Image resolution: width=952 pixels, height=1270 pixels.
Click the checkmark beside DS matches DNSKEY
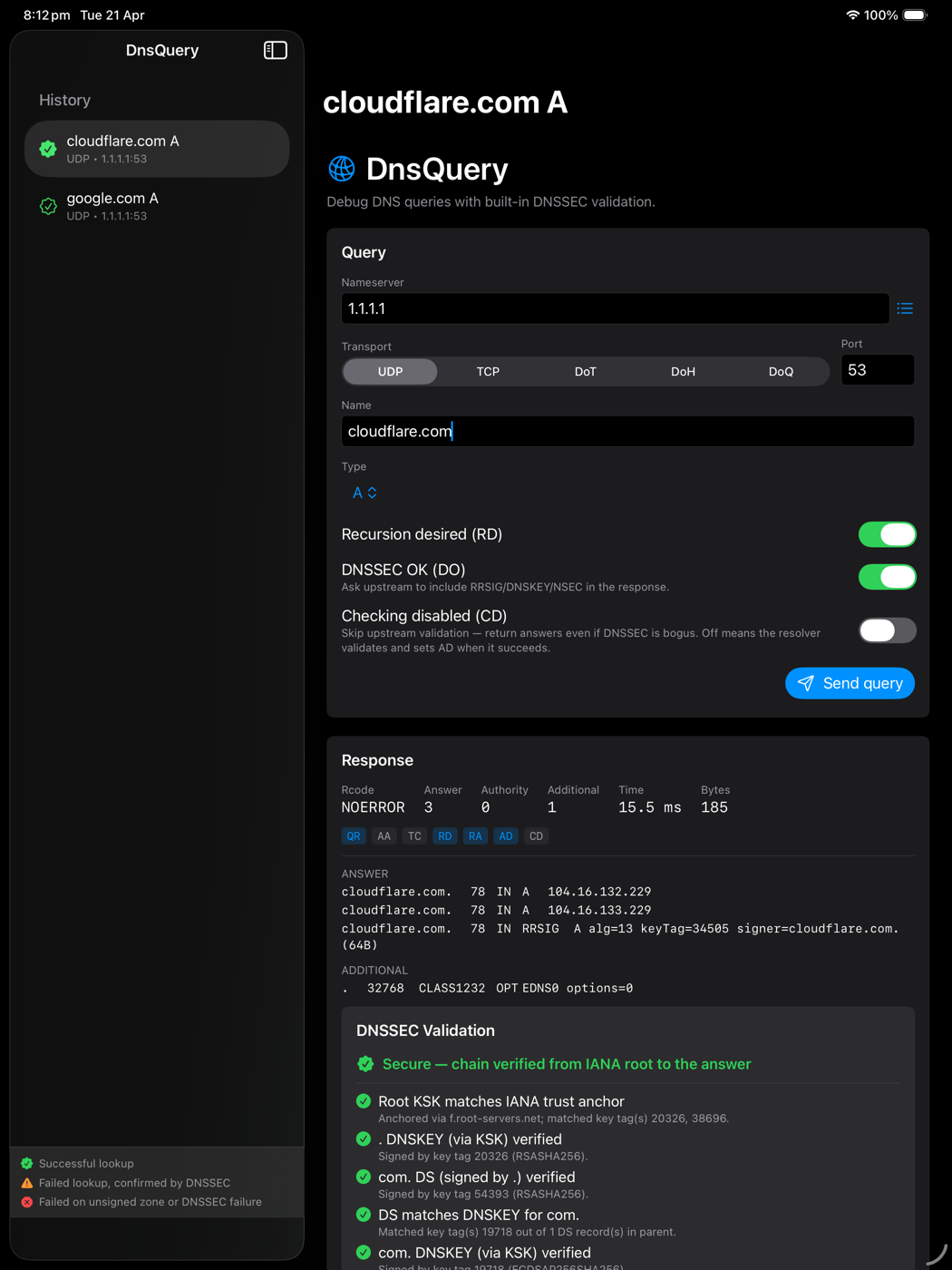[x=364, y=1215]
